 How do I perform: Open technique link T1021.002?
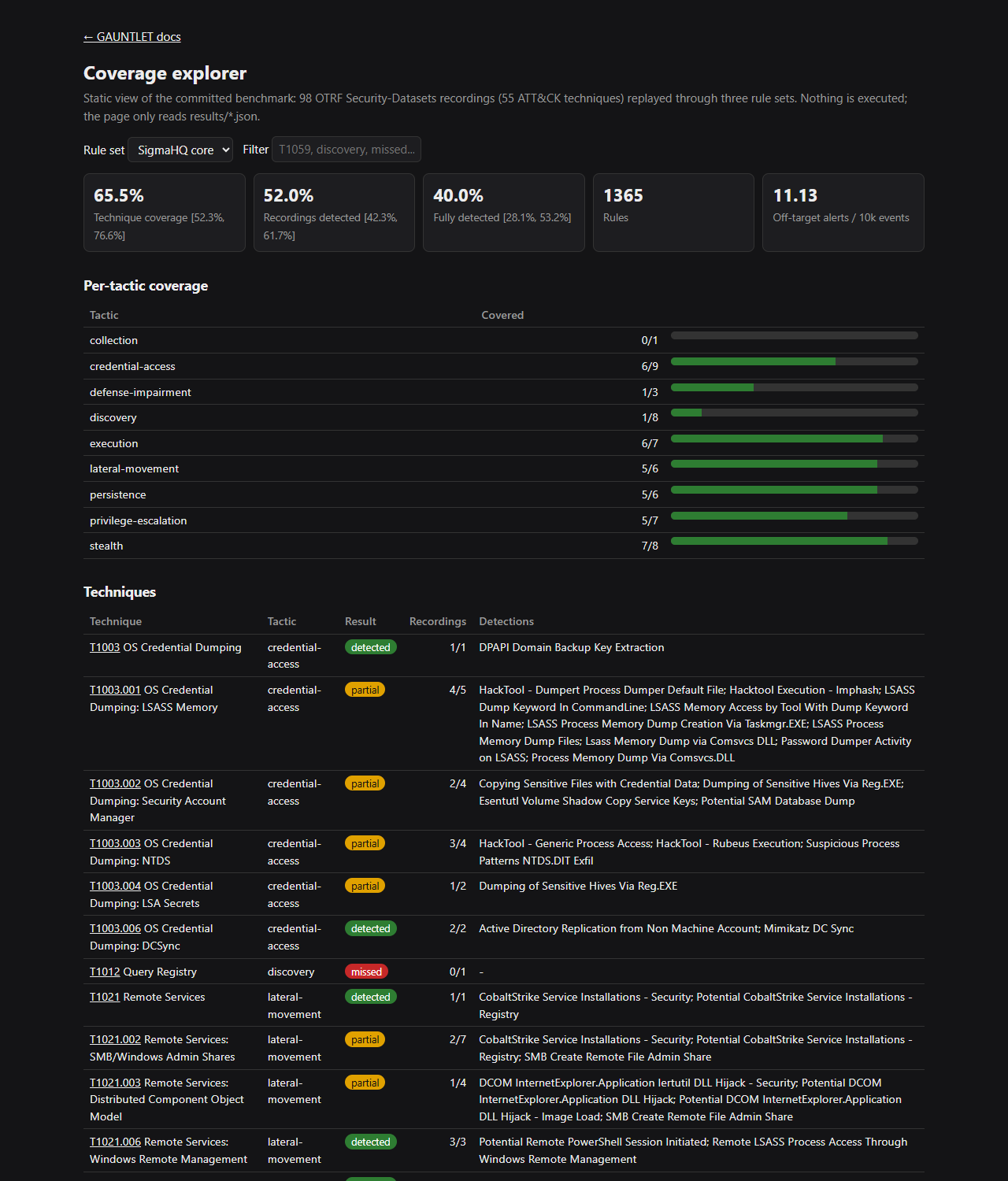point(115,1039)
